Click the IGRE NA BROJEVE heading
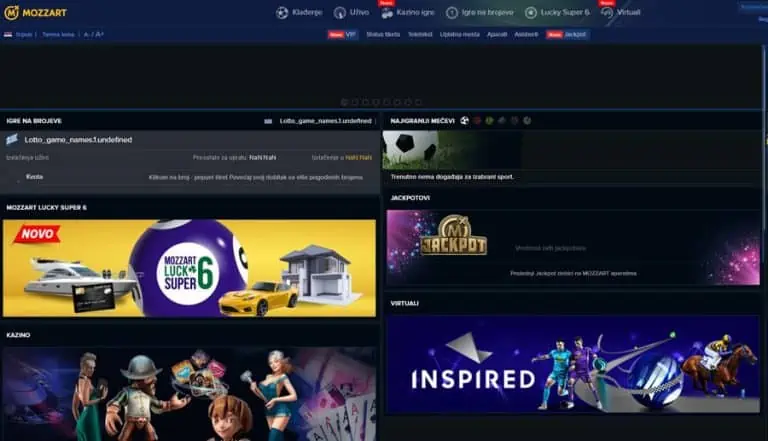The height and width of the screenshot is (441, 768). click(x=34, y=121)
